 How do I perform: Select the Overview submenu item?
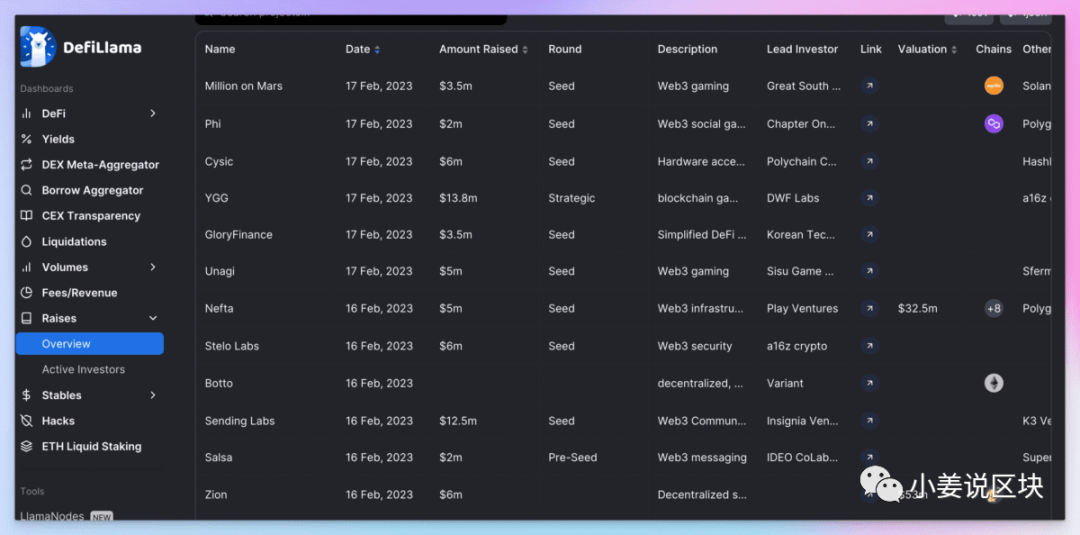[x=90, y=344]
